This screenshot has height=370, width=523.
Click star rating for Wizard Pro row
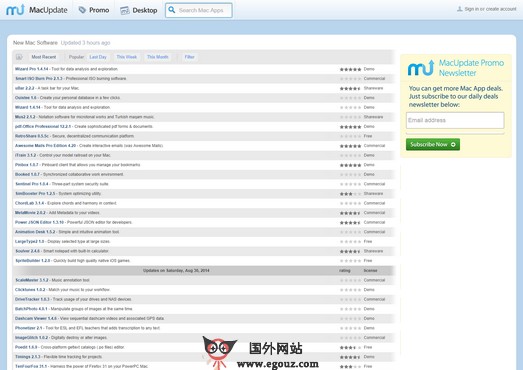click(x=350, y=69)
